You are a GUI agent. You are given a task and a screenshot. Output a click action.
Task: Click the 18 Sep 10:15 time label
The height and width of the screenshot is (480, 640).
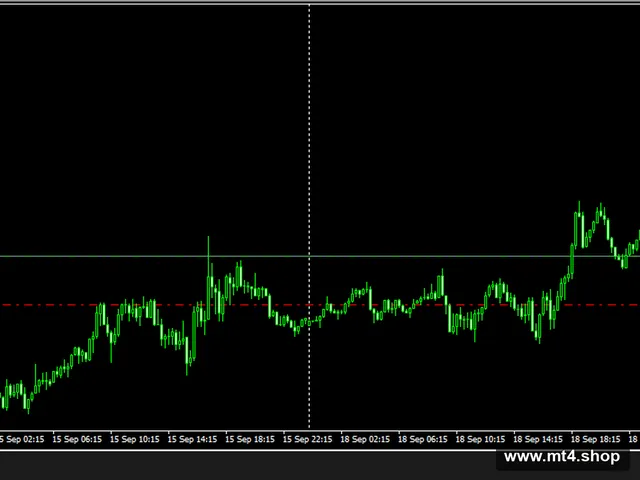480,439
